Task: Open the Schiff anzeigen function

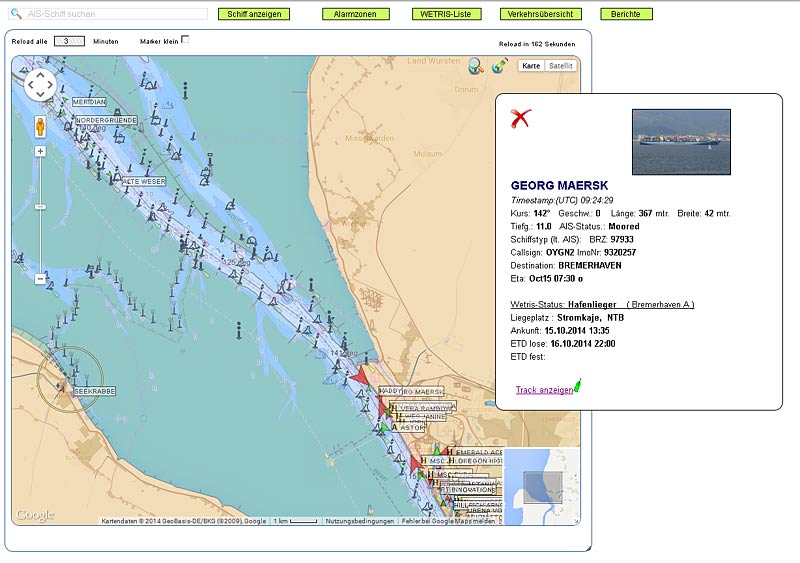Action: (x=254, y=14)
